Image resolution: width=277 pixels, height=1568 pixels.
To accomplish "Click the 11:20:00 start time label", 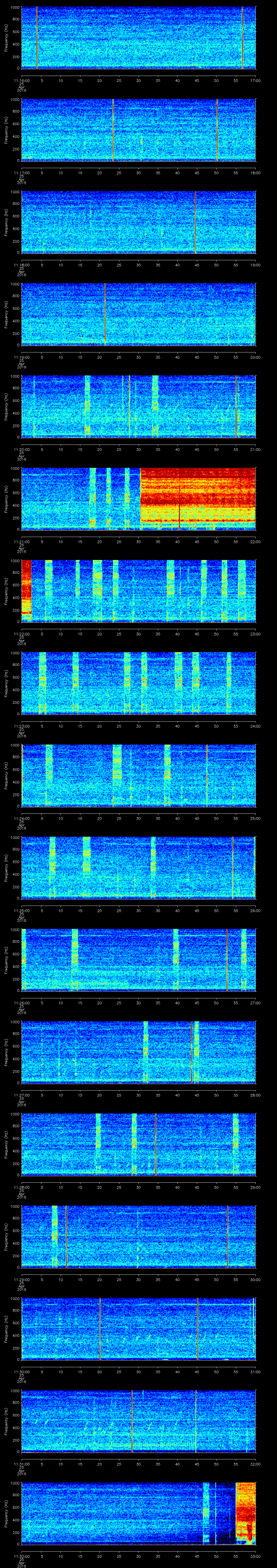I will [21, 449].
